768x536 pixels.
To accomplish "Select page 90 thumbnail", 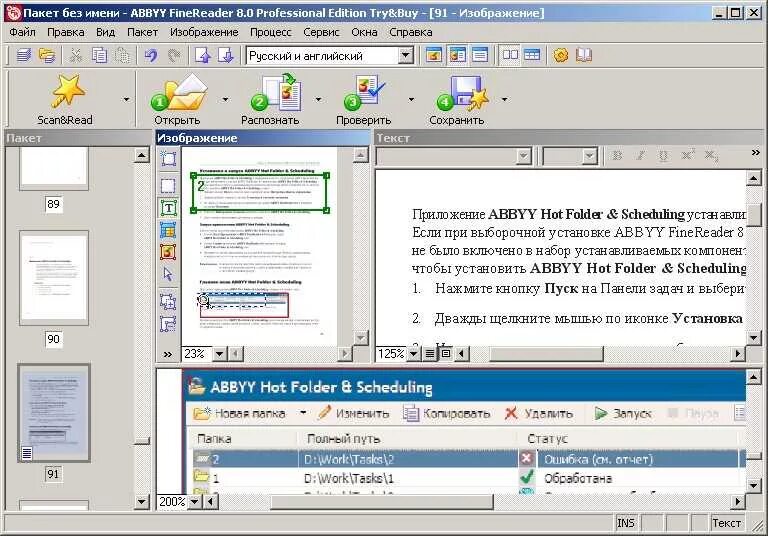I will point(54,278).
